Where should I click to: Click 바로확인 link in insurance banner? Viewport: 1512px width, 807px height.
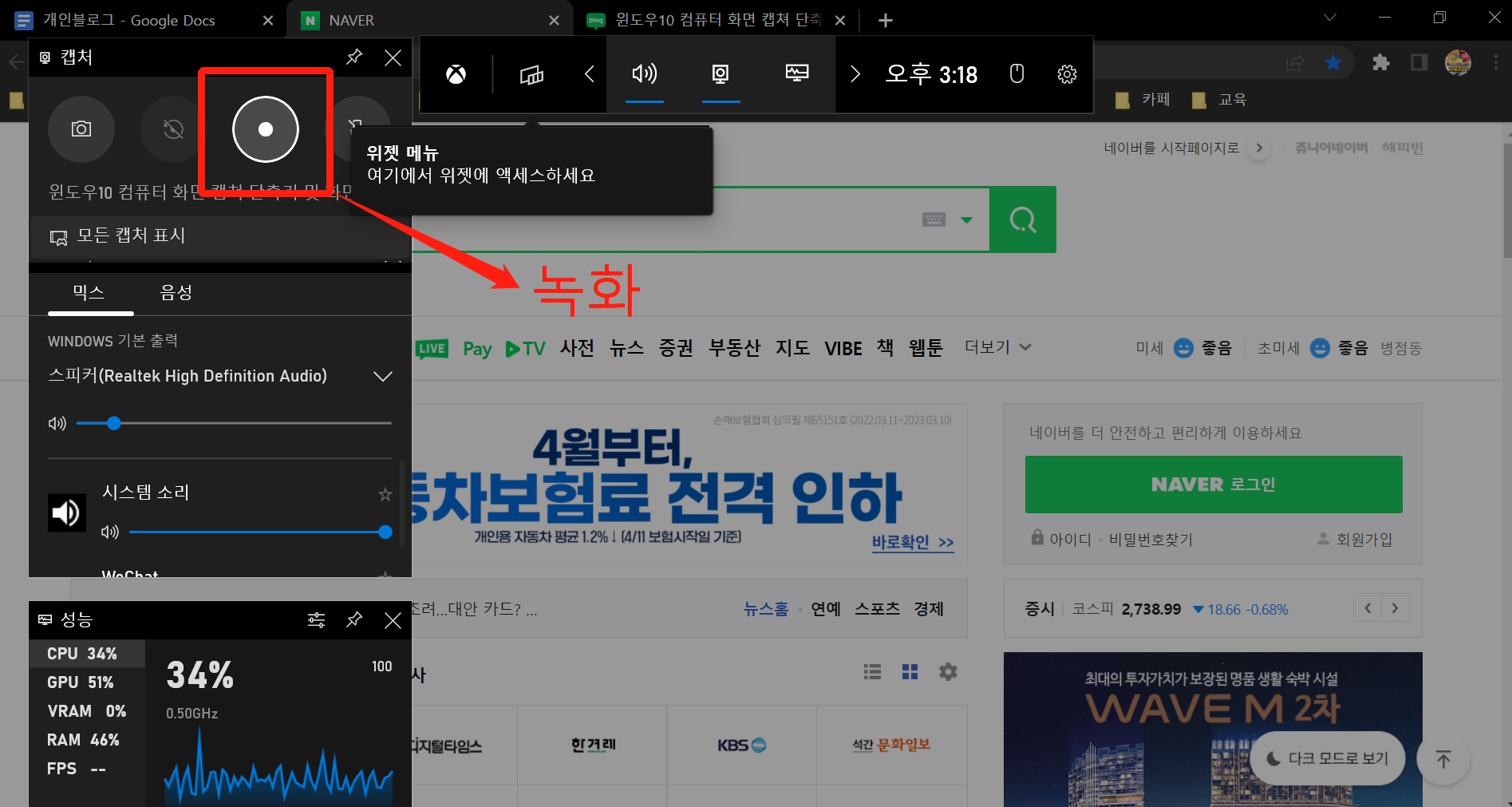pos(913,542)
